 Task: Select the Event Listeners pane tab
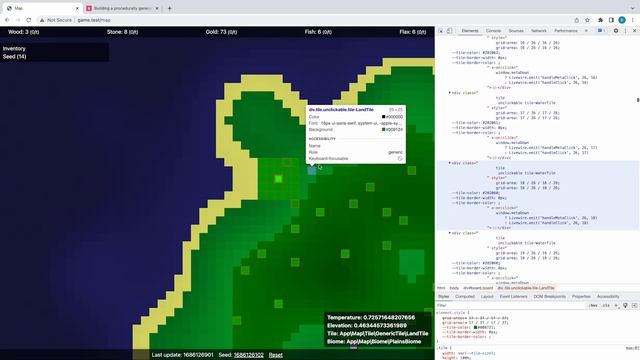pyautogui.click(x=513, y=297)
